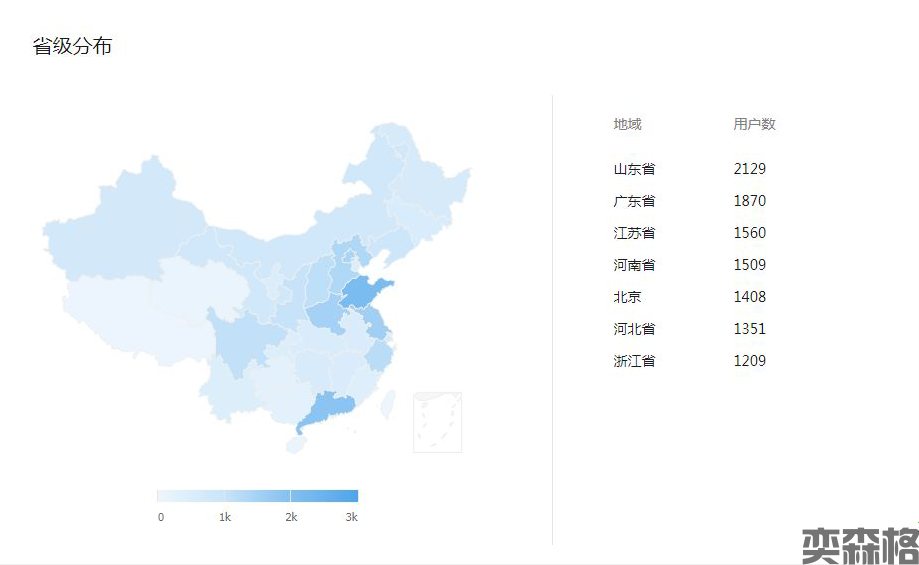
Task: Click the 1509 user count for 河南省
Action: pos(749,265)
